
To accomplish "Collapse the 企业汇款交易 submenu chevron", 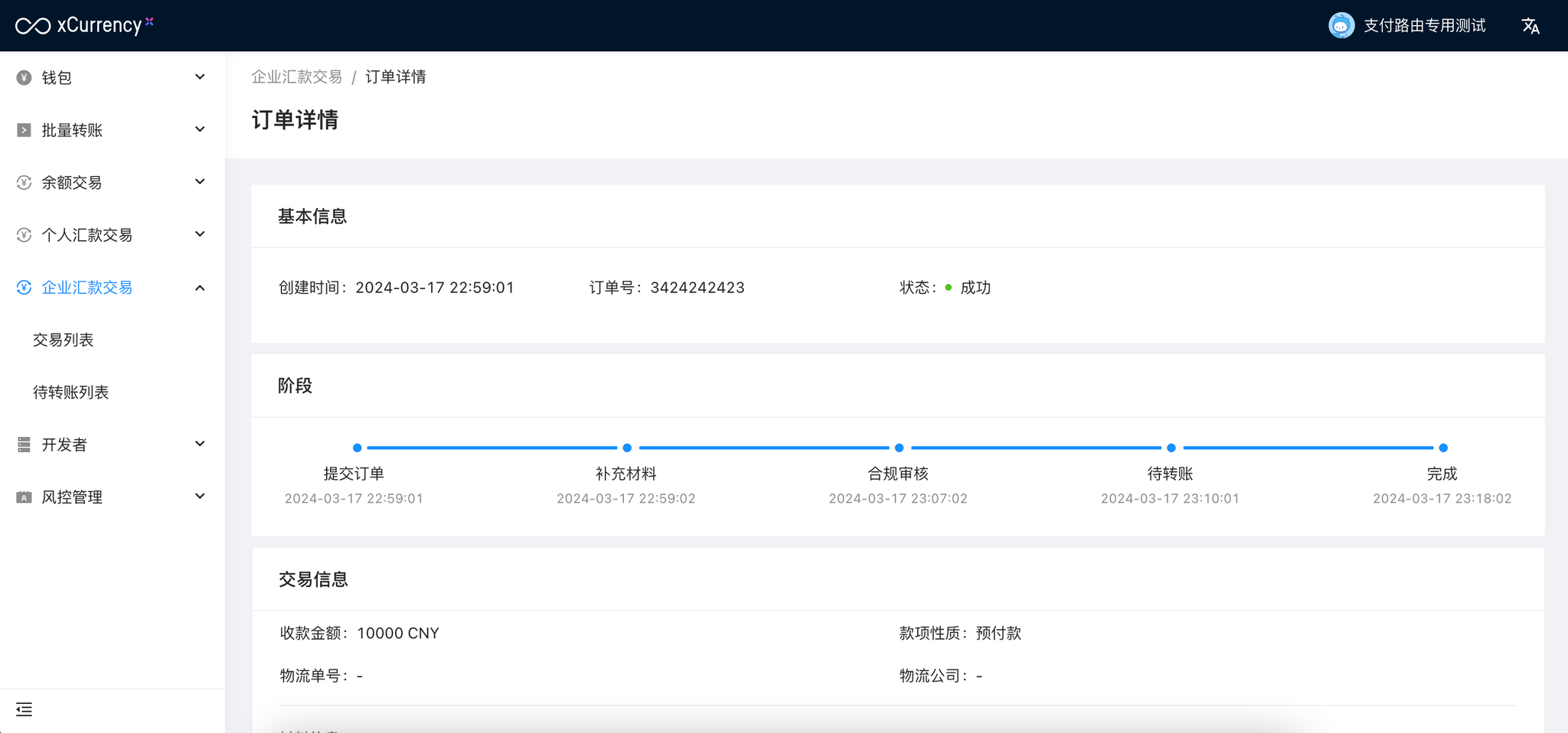I will coord(200,288).
